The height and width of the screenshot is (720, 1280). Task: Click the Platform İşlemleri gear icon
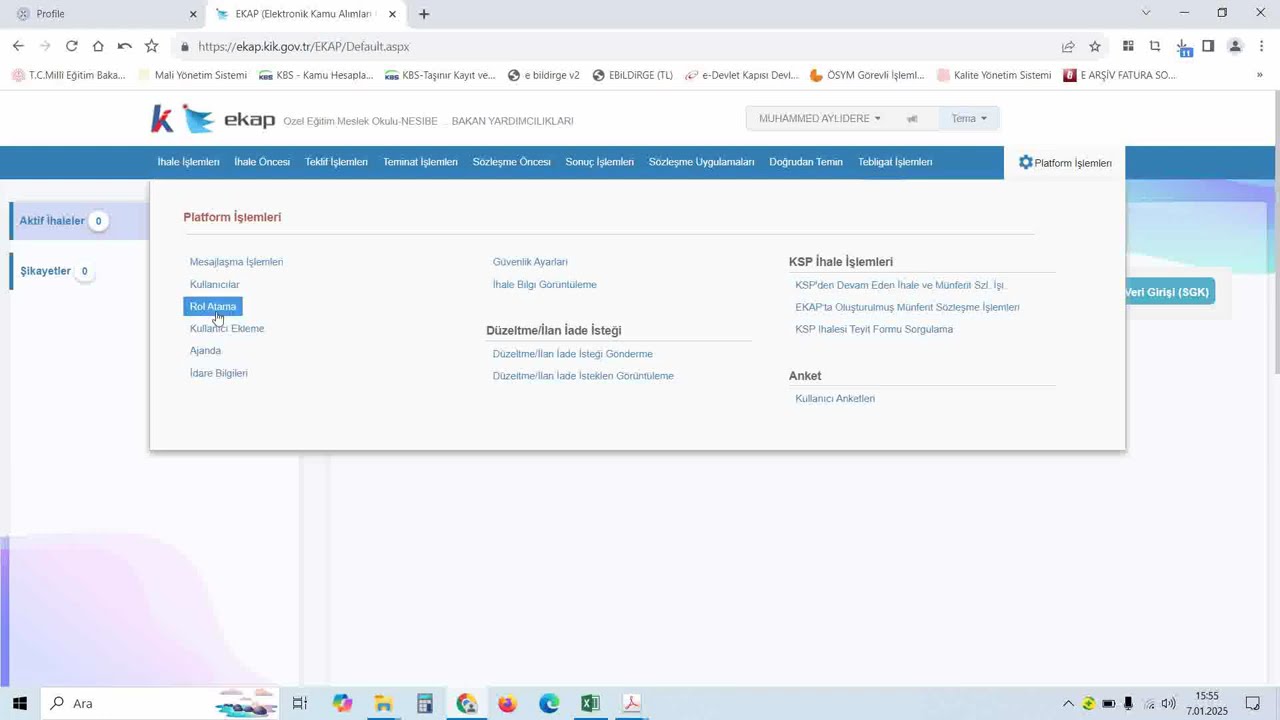[x=1025, y=162]
